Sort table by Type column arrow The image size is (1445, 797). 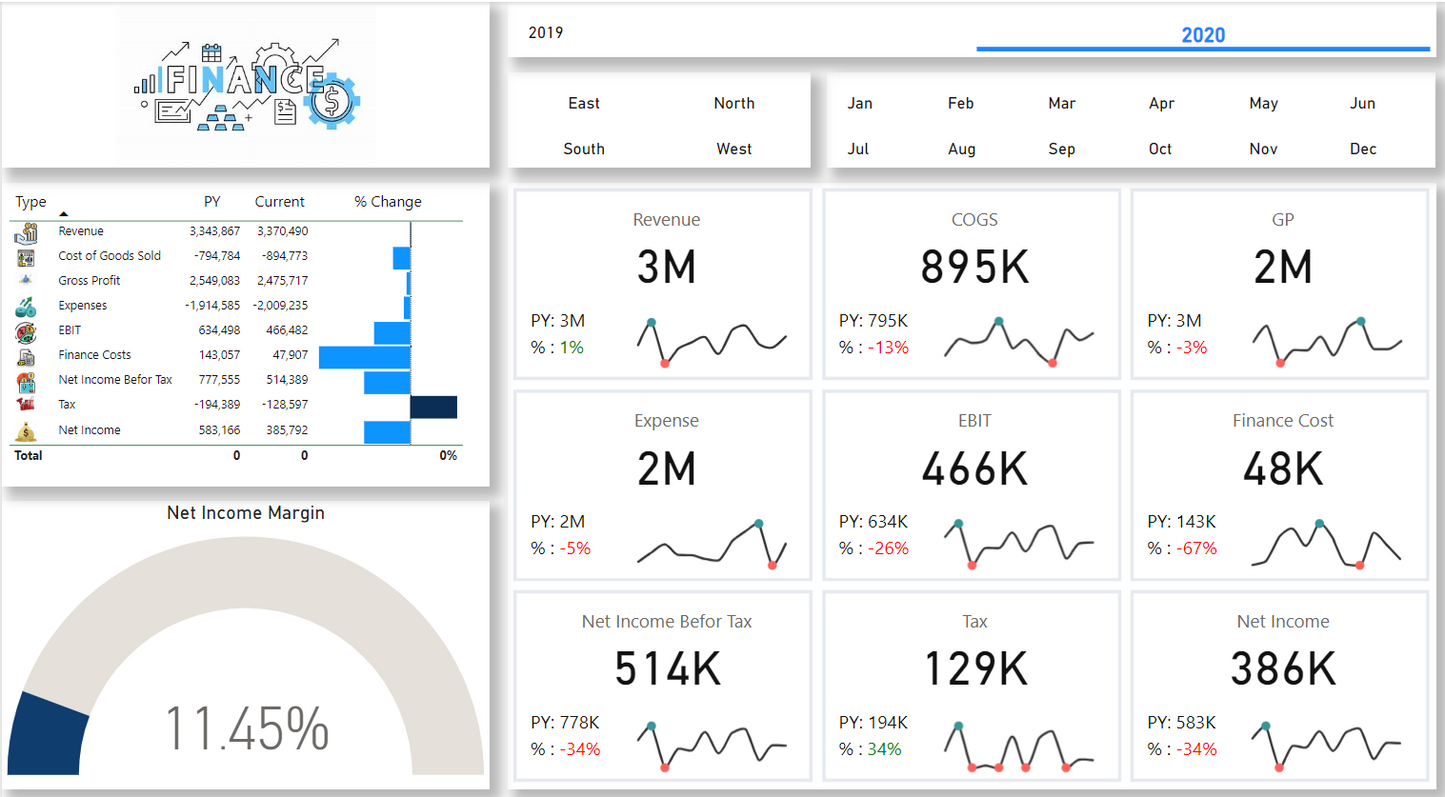64,213
